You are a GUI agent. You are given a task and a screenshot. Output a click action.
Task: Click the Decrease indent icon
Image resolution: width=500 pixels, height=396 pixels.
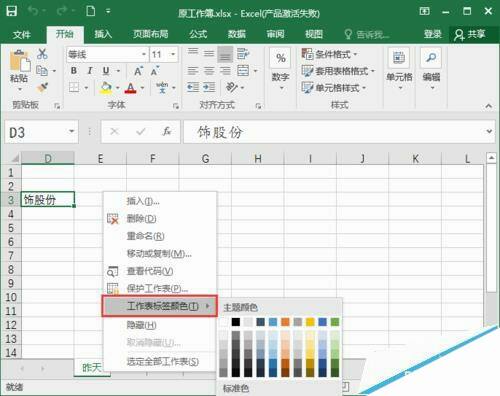193,87
